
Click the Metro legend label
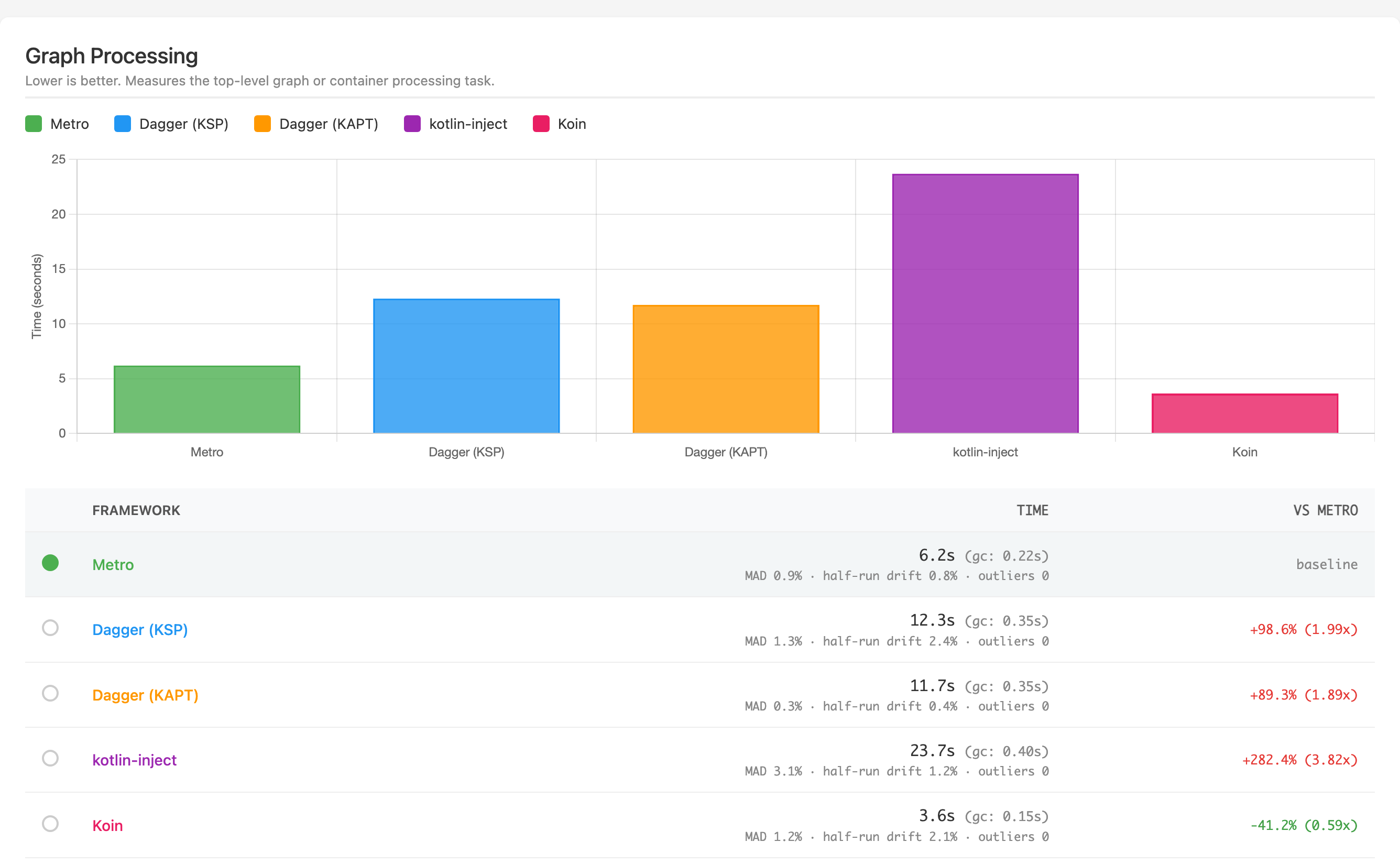[70, 124]
